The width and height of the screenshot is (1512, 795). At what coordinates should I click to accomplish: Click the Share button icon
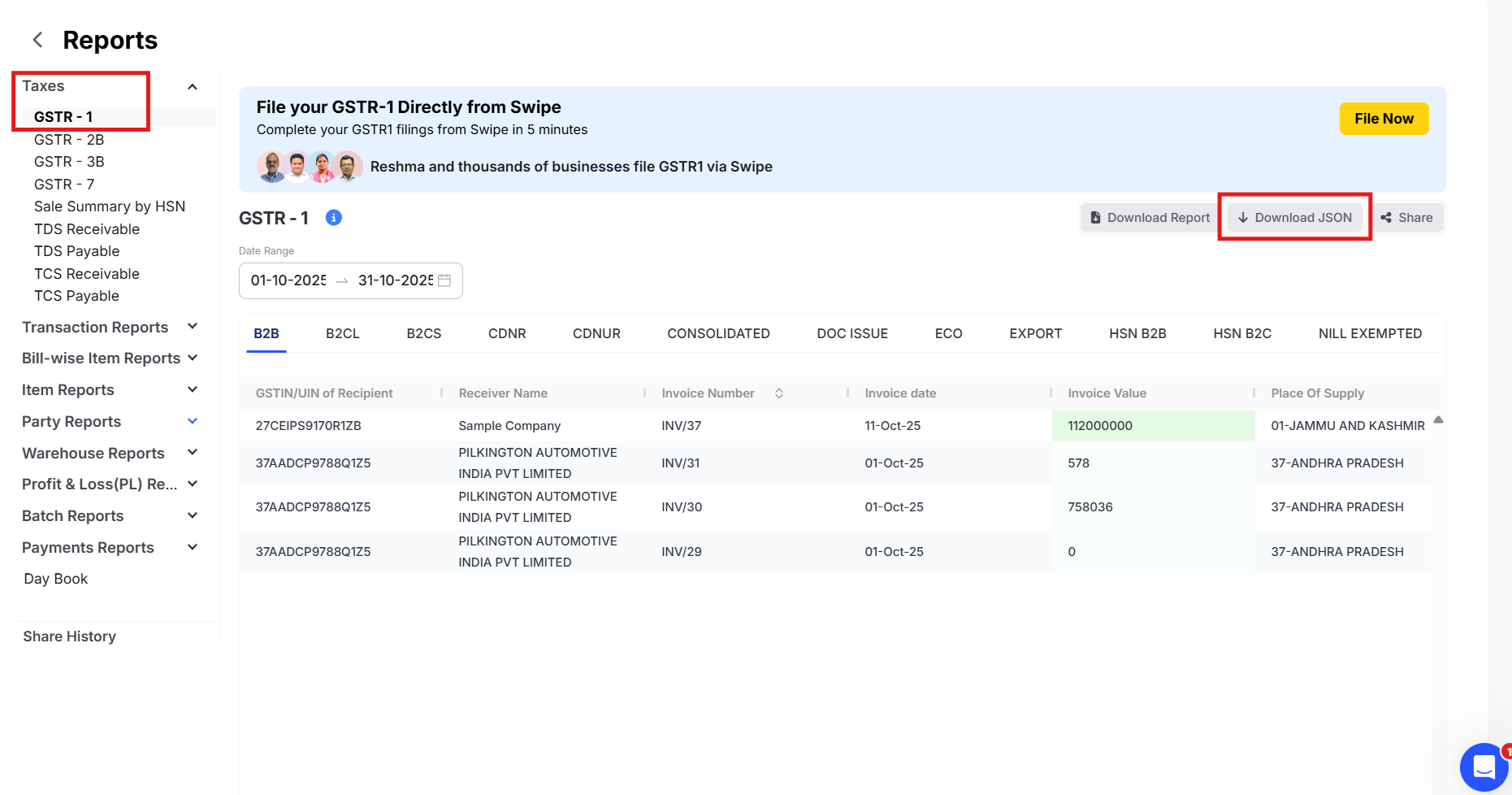point(1386,218)
